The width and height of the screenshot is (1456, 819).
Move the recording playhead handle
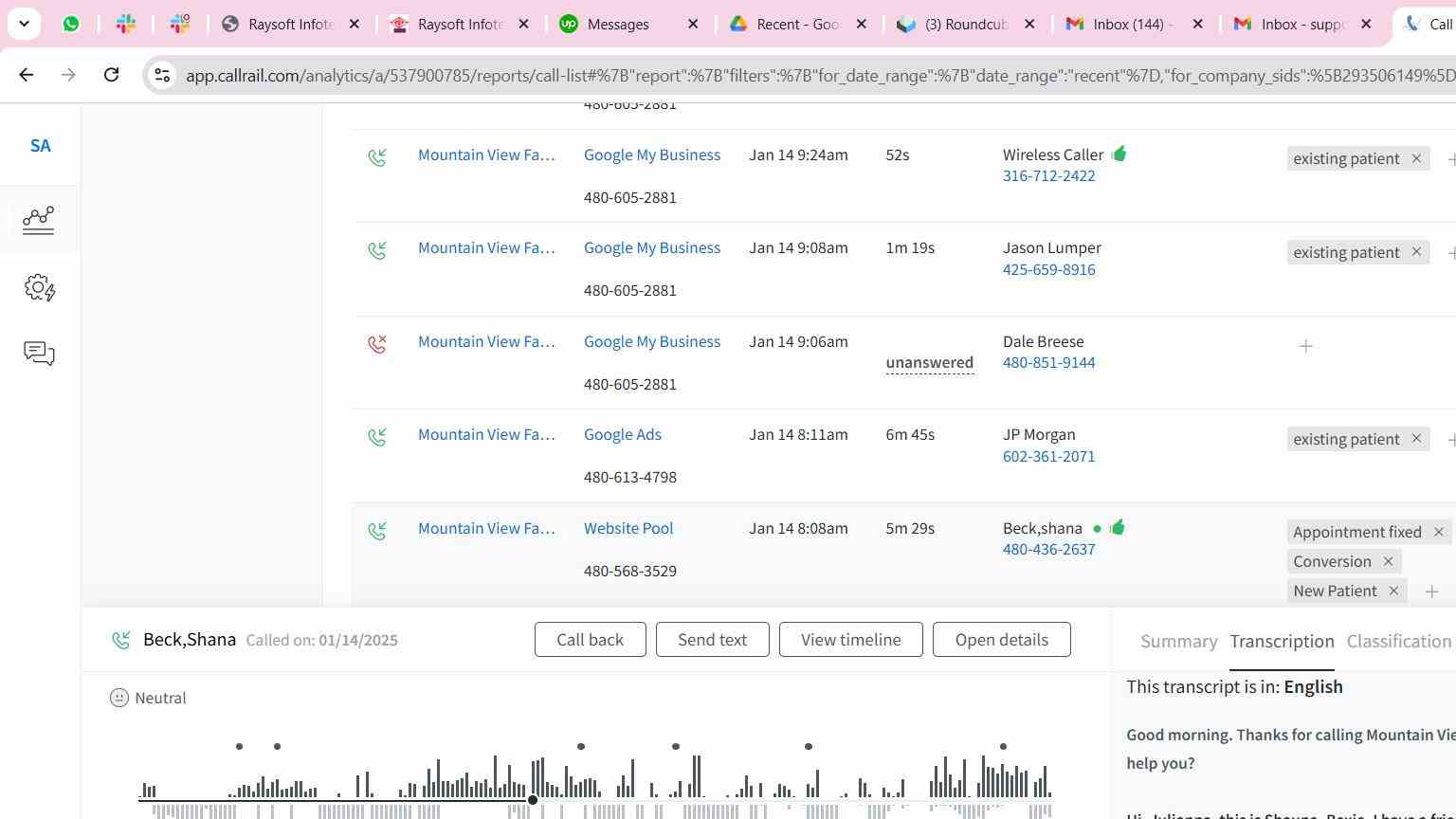point(533,800)
